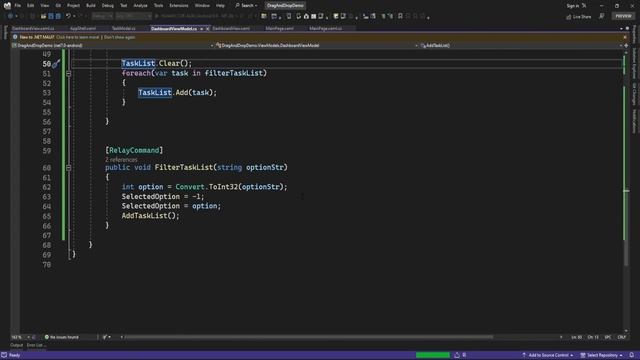Open the Error List panel tab

point(37,345)
